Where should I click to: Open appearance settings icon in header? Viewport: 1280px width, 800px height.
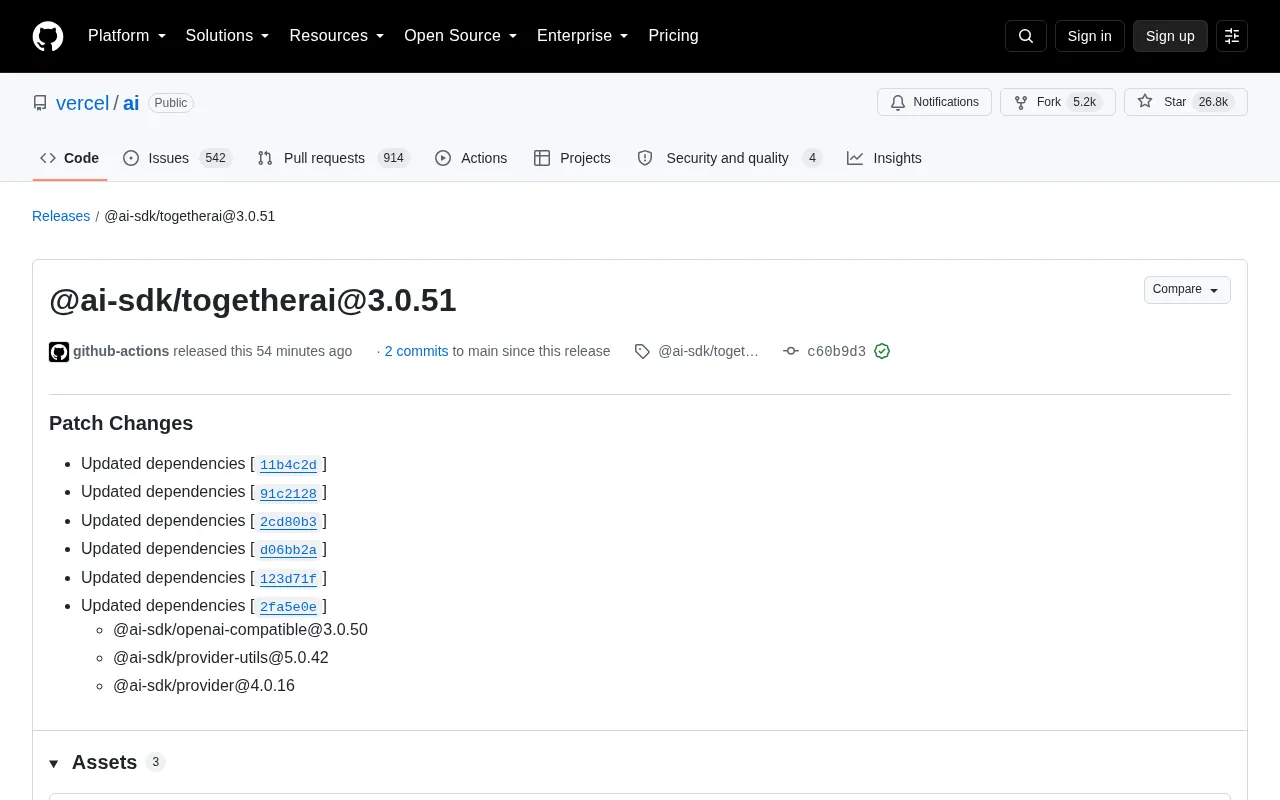coord(1232,36)
